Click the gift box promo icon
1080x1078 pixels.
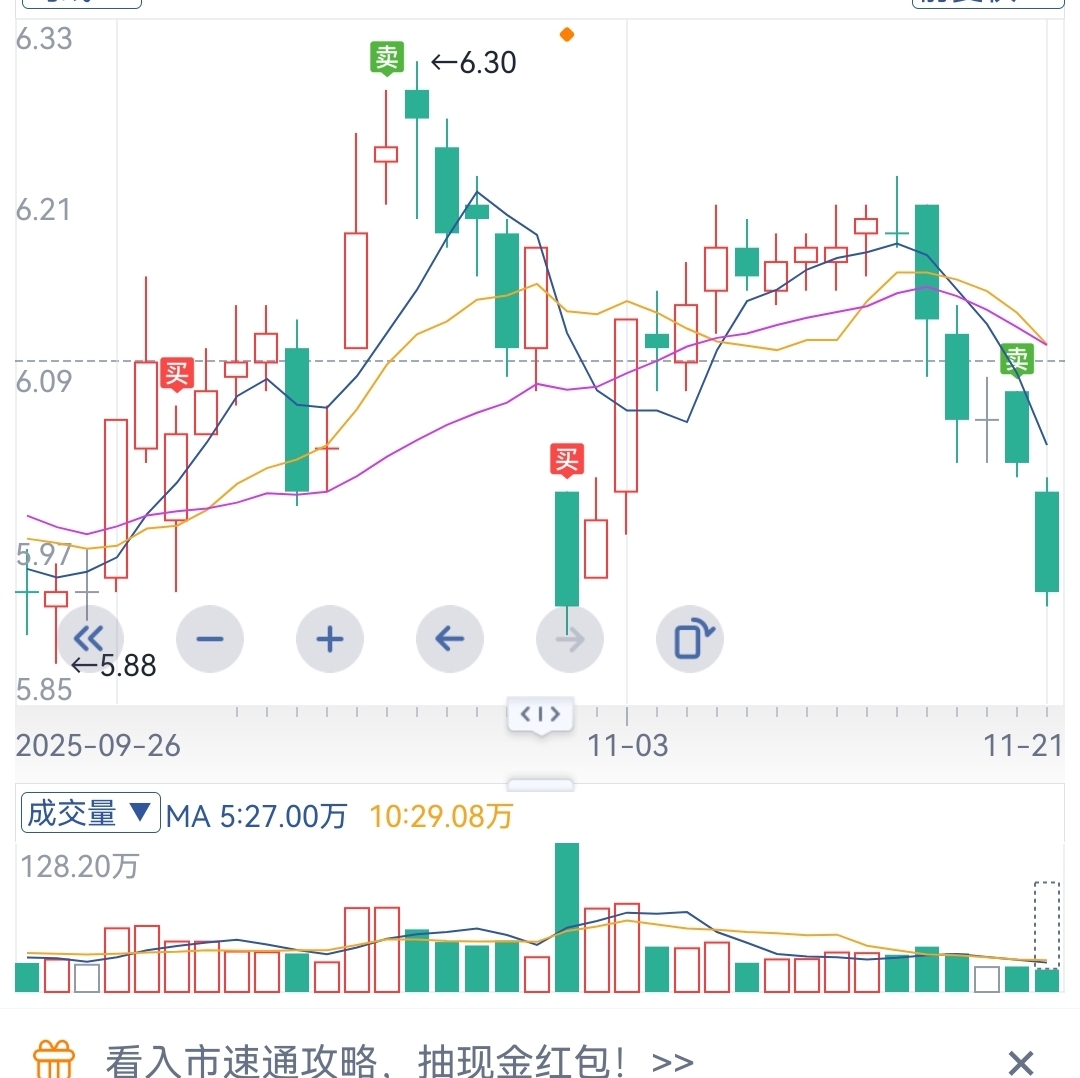pyautogui.click(x=54, y=1058)
